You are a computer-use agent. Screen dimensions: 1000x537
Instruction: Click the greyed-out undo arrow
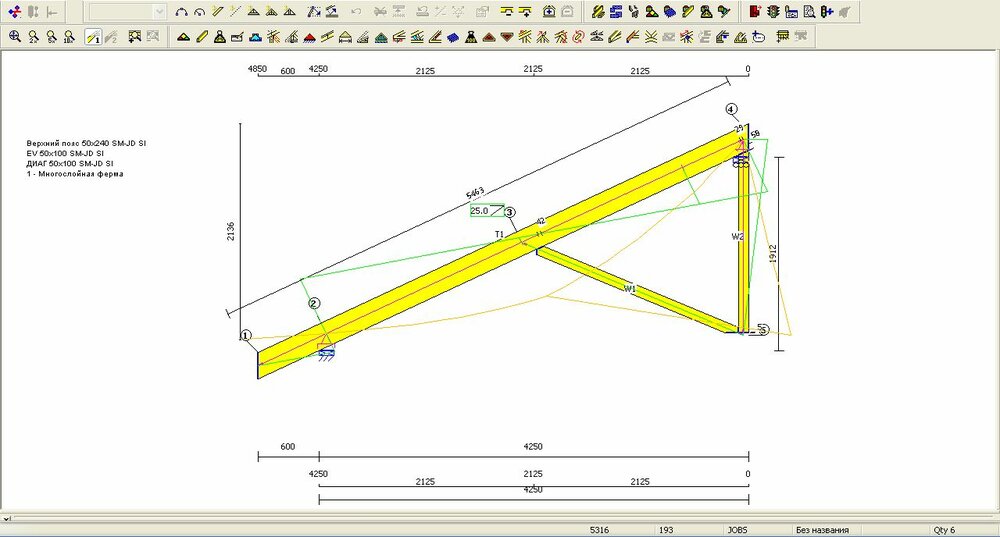[356, 11]
